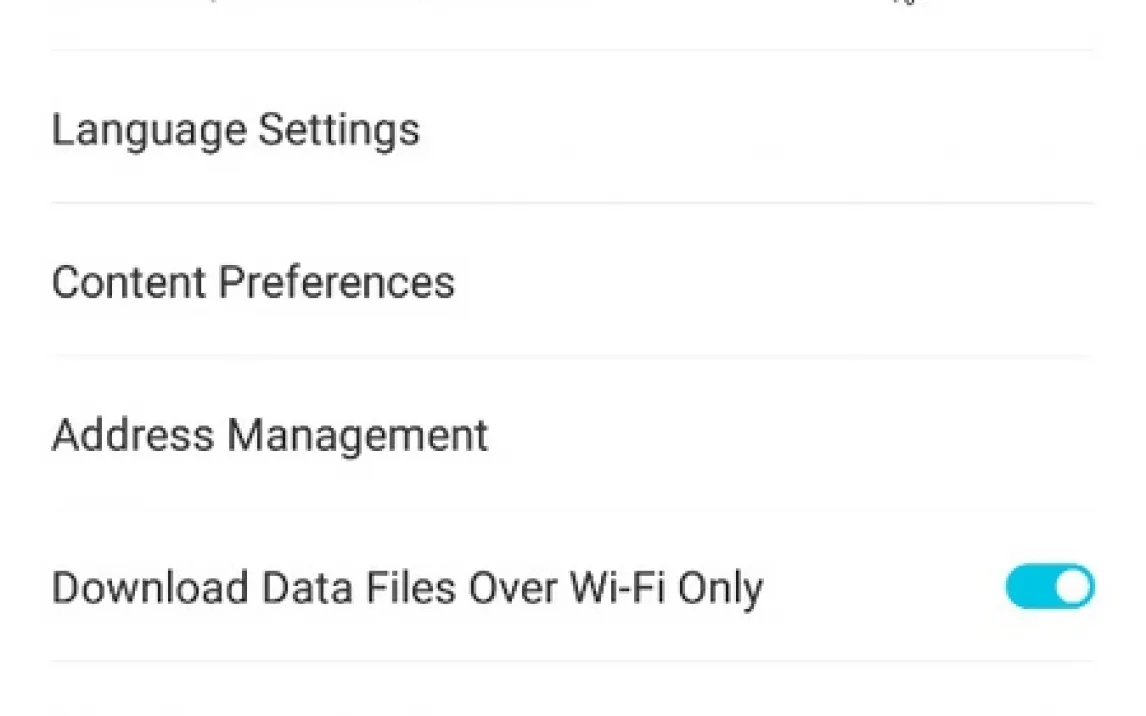Screen dimensions: 1146x716
Task: Click the blue Wi-Fi only download switch
Action: point(1049,587)
